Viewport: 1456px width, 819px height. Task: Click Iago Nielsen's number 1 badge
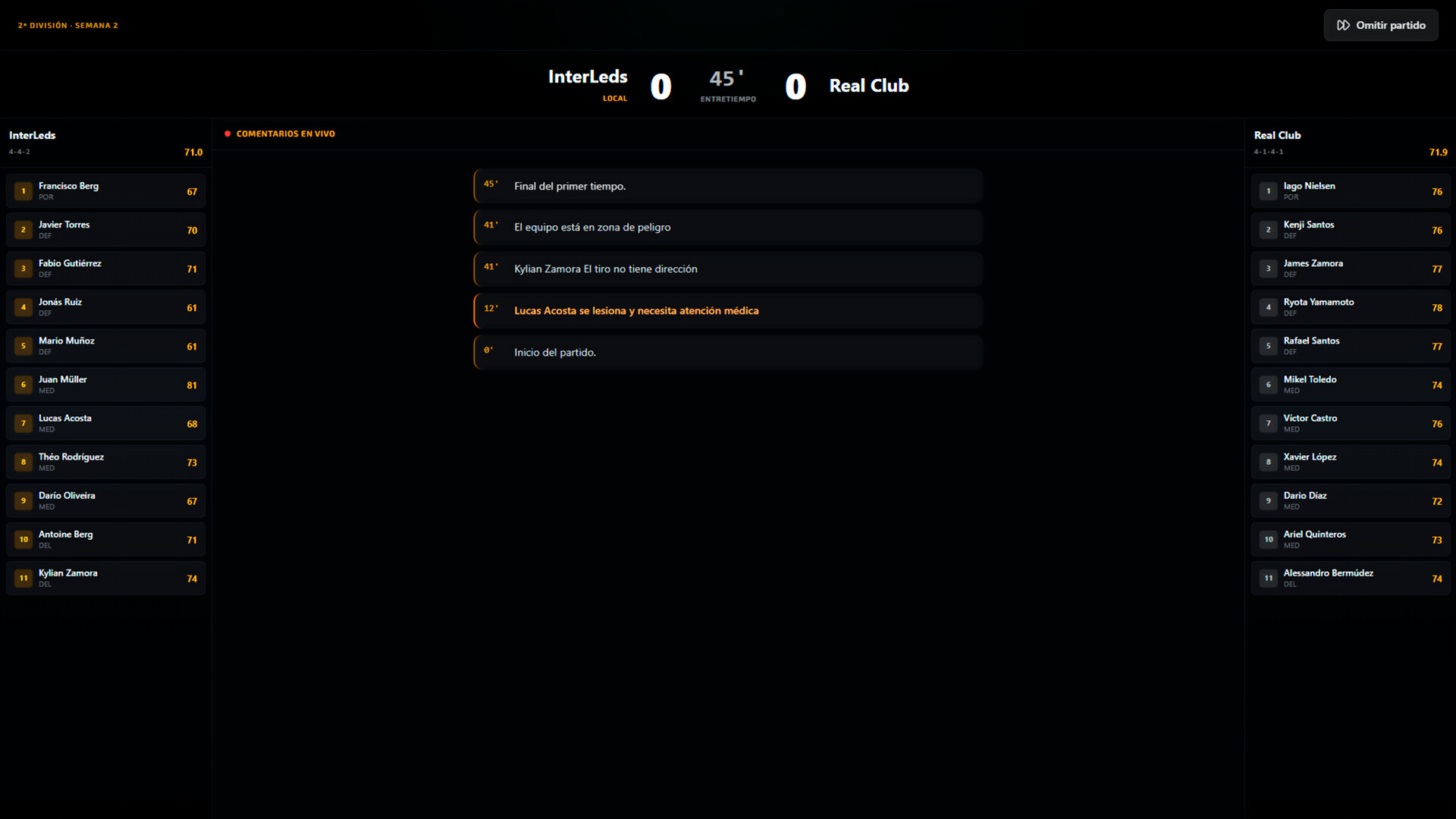point(1268,191)
